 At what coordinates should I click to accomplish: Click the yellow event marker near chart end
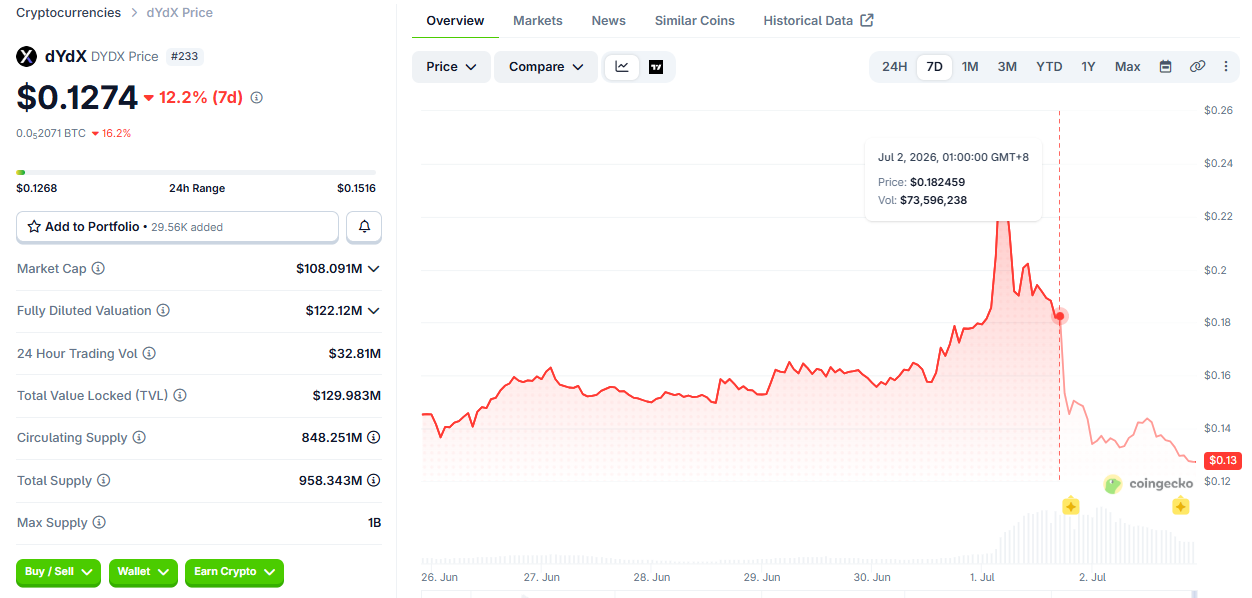pyautogui.click(x=1180, y=506)
